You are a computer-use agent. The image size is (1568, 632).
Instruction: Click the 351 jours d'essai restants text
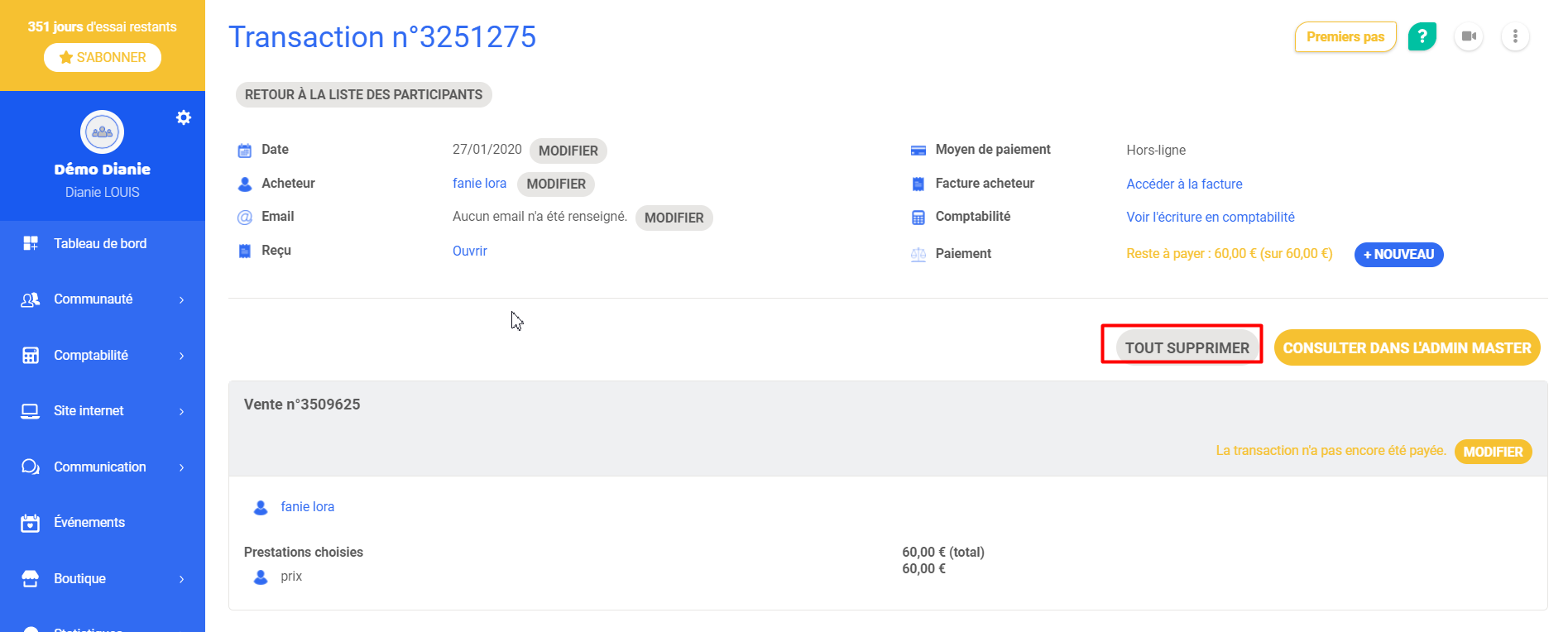(x=103, y=26)
